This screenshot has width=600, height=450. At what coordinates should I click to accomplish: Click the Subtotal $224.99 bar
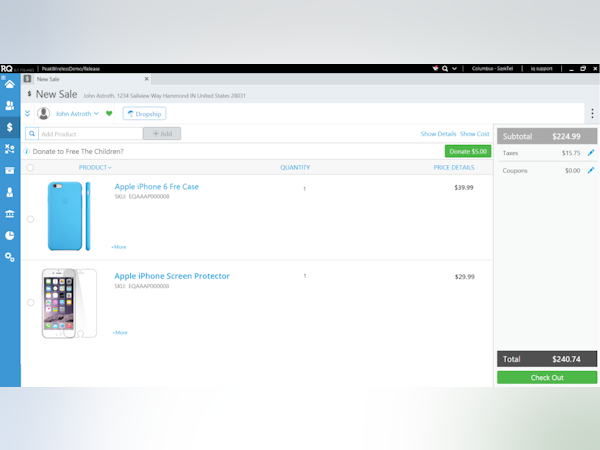pyautogui.click(x=547, y=136)
